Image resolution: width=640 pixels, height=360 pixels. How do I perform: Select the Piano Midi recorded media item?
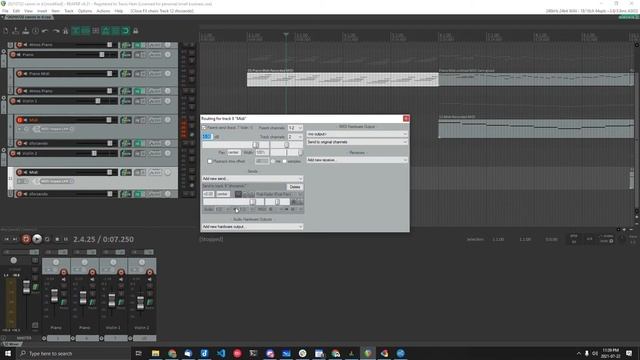[x=342, y=79]
